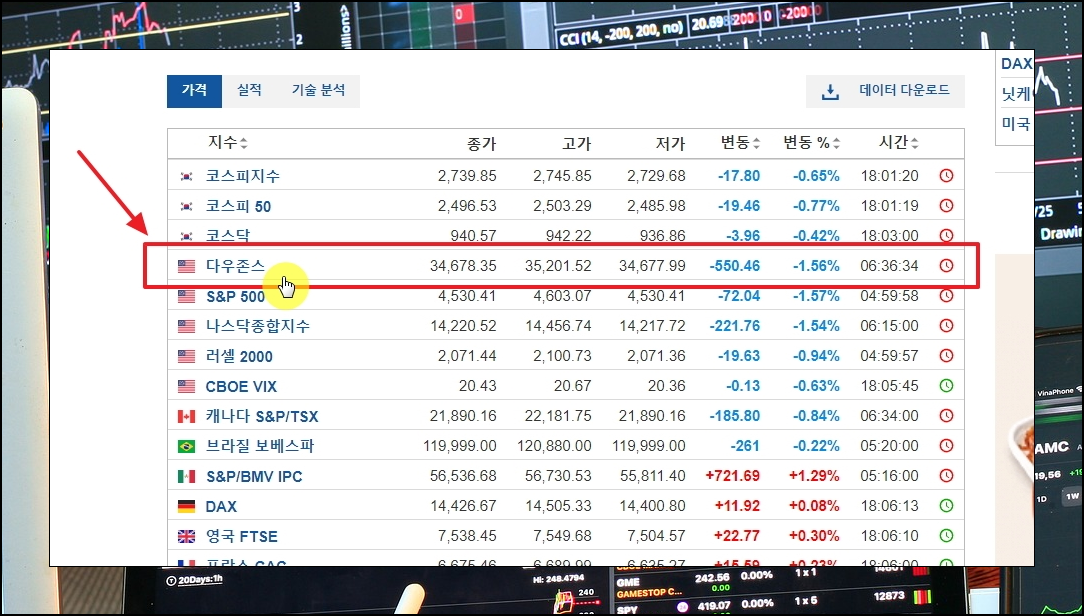Click the 코스피지수 percent change -0.65%
The width and height of the screenshot is (1084, 616).
click(x=816, y=176)
